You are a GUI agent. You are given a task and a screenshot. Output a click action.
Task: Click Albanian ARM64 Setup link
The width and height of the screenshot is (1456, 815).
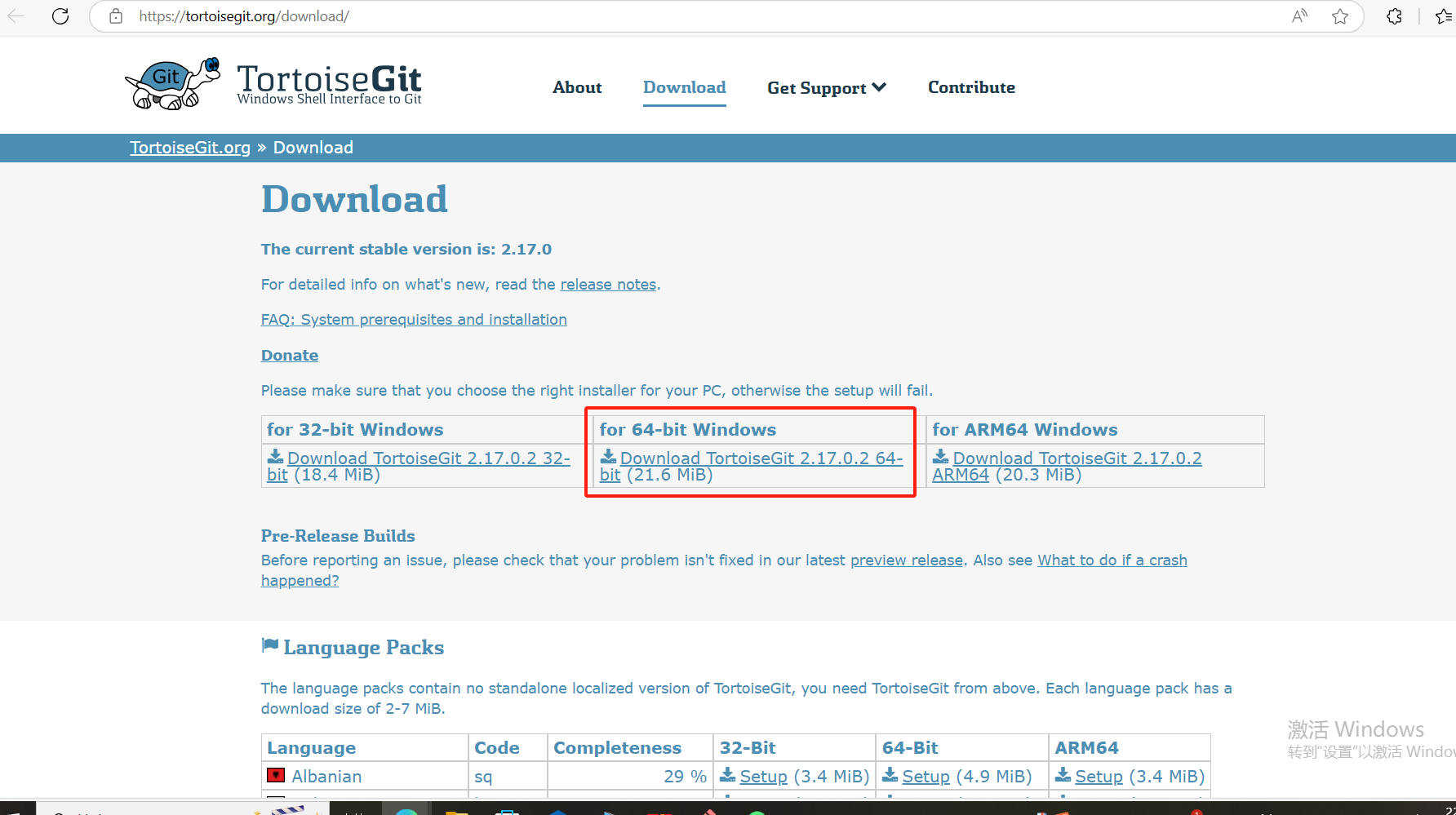(1099, 777)
